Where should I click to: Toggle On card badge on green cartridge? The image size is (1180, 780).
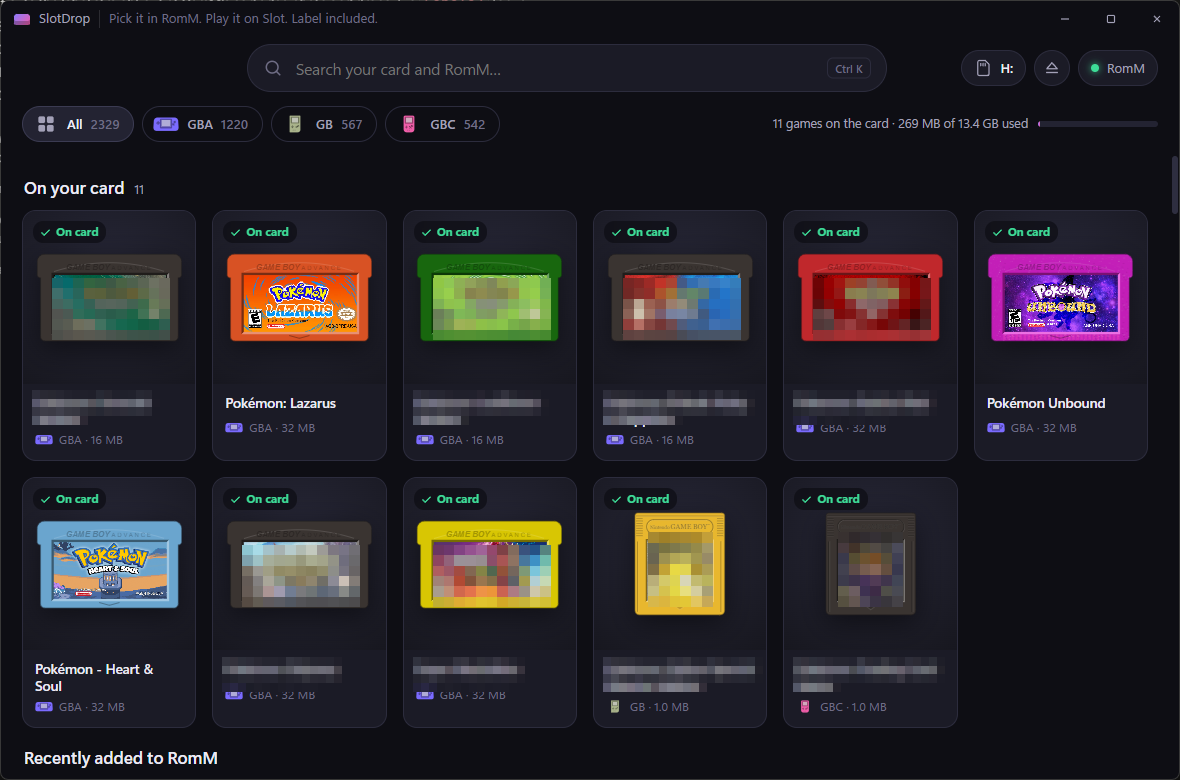450,232
